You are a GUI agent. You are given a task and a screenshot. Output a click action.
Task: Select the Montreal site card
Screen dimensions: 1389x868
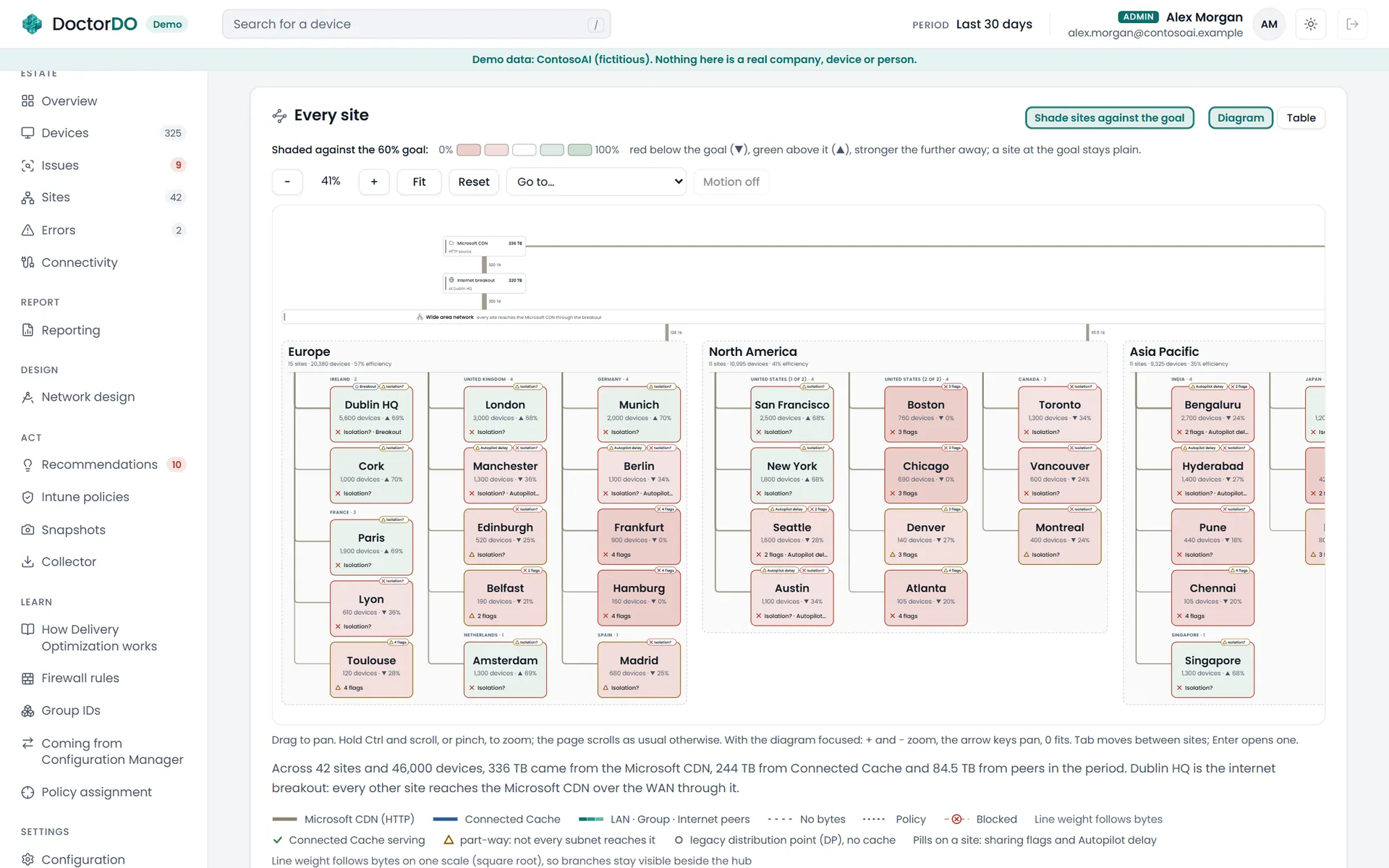point(1060,537)
